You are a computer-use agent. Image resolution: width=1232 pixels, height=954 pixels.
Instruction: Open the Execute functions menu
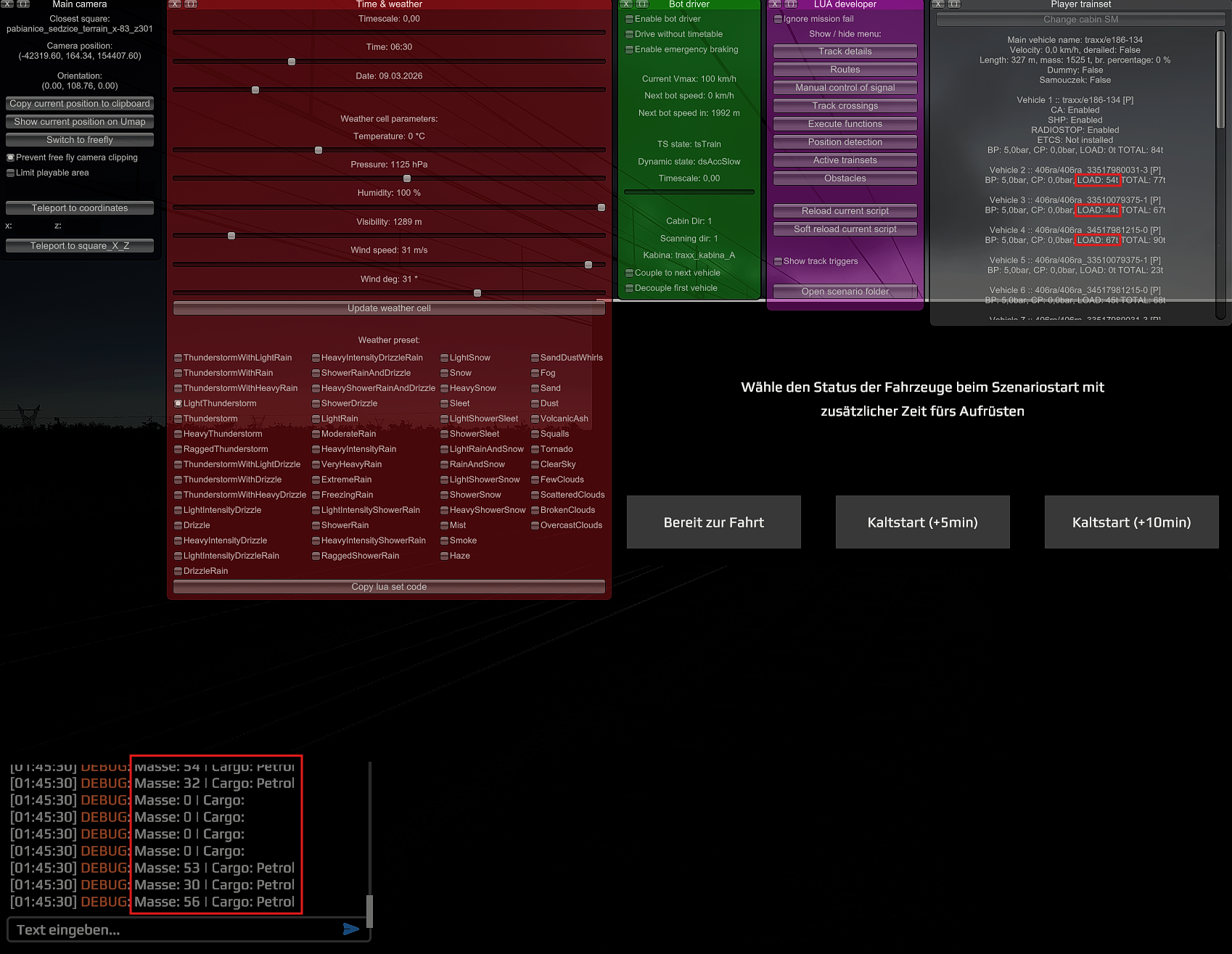tap(845, 124)
